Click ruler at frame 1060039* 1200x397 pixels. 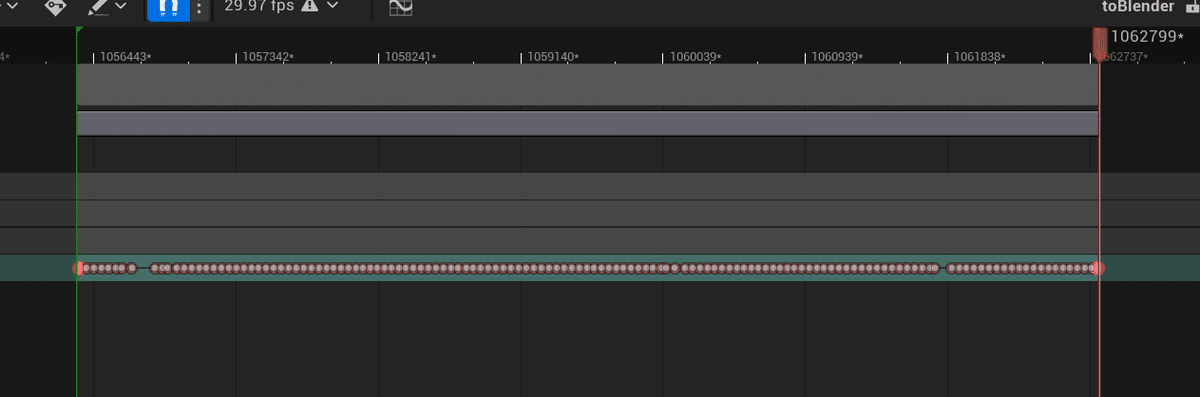696,56
